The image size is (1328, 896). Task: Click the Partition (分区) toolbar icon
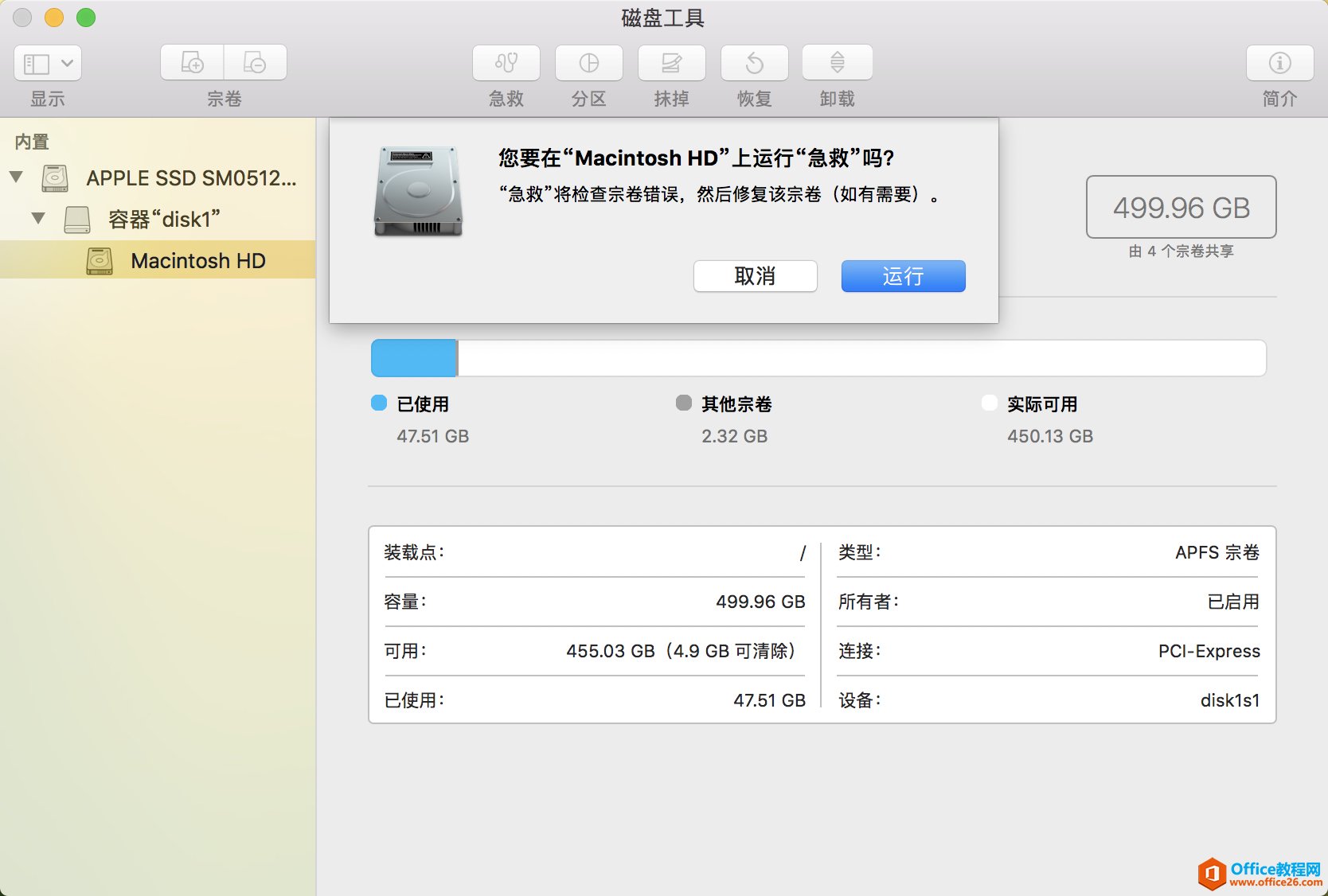589,63
